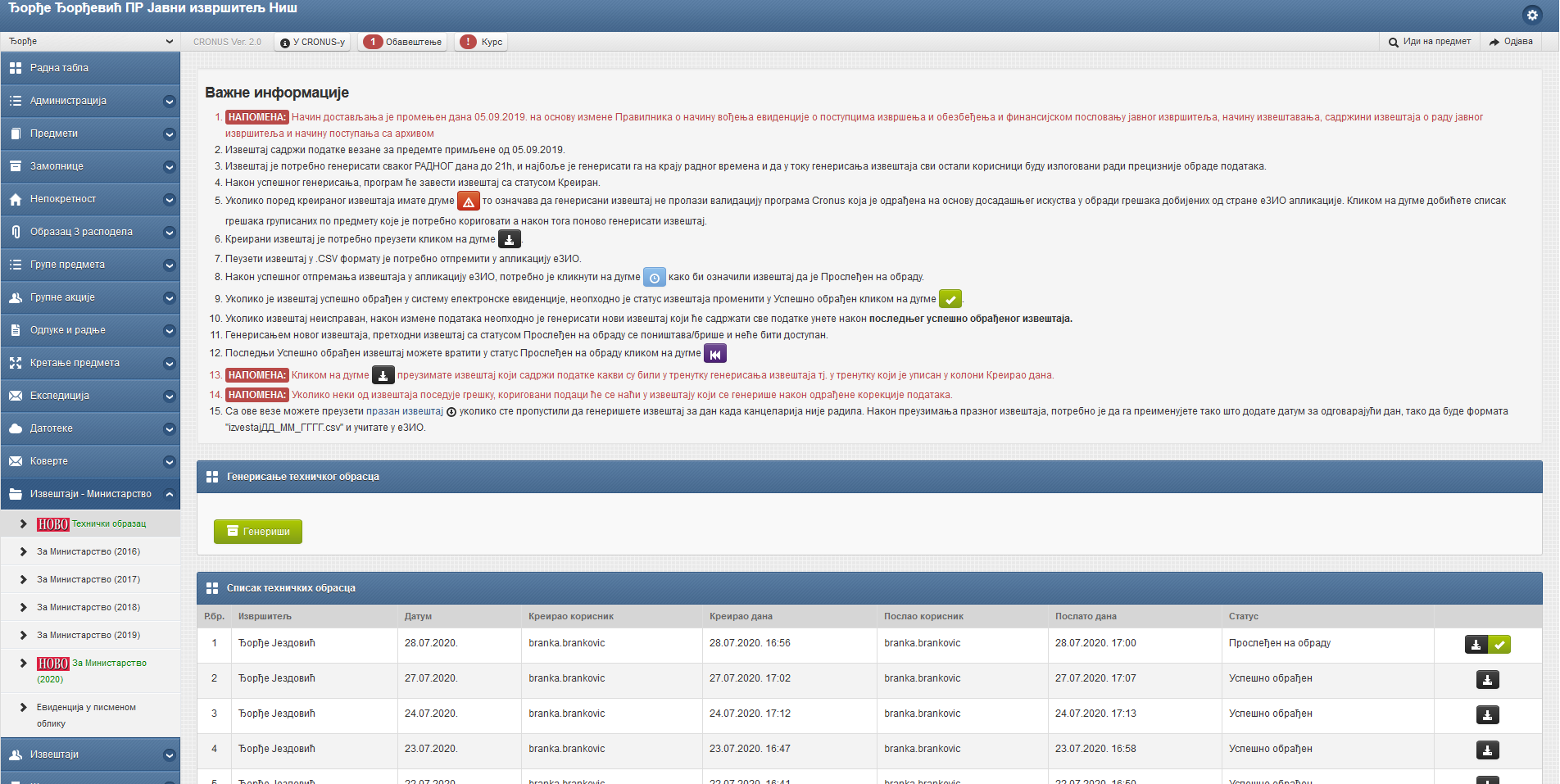Click the У CRONUS-у info button
This screenshot has width=1560, height=784.
point(312,42)
